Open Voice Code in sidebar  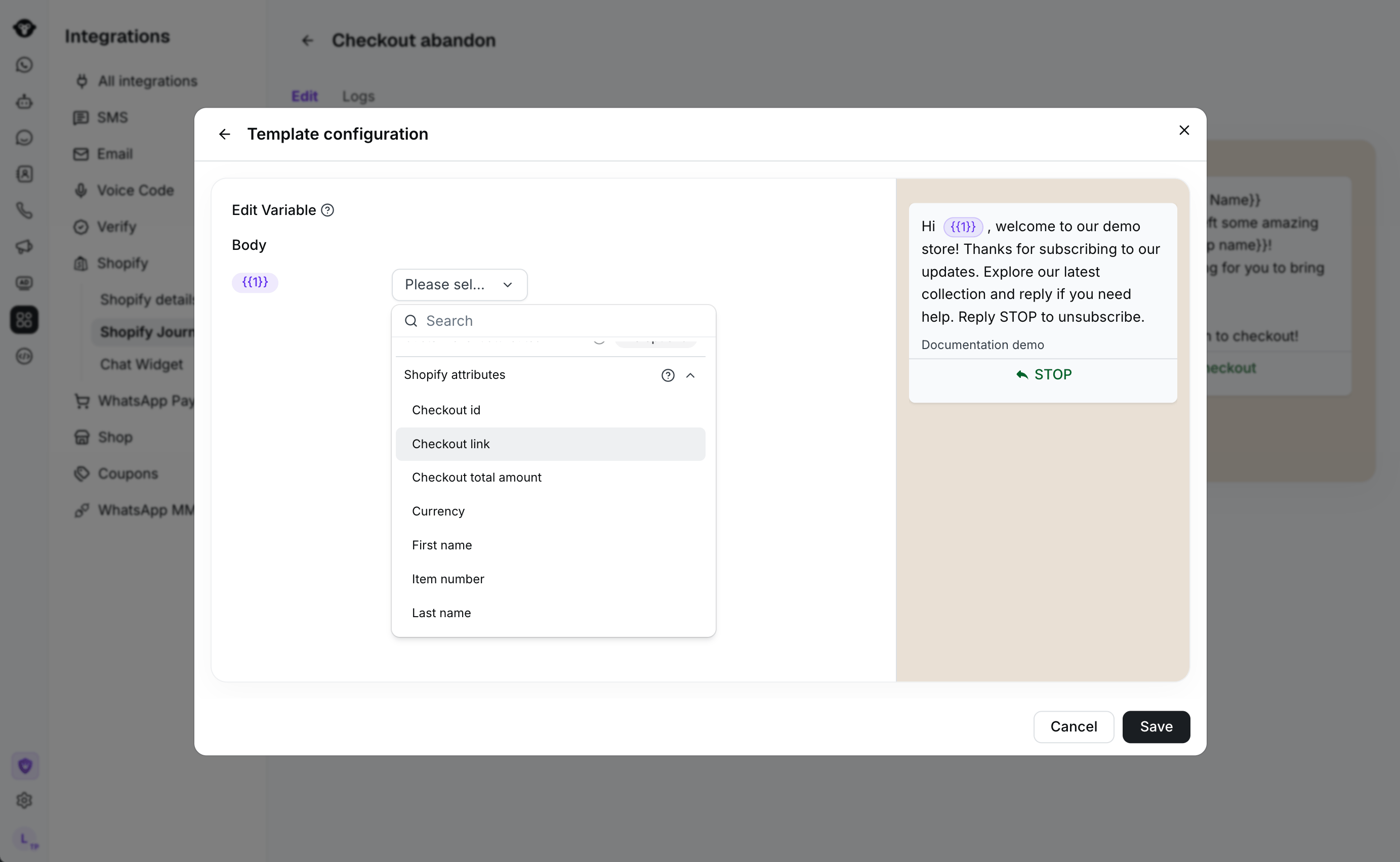coord(123,190)
